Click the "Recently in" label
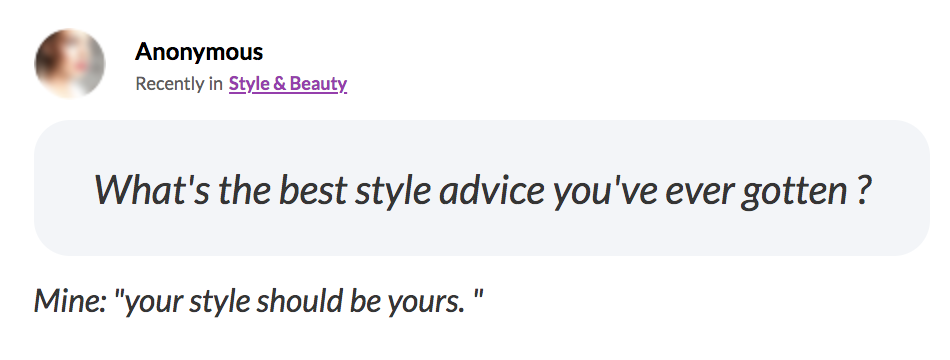Screen dimensions: 950x360 point(179,84)
